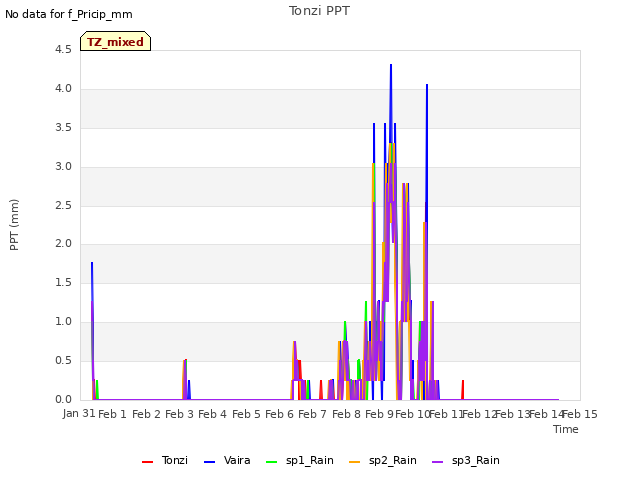
Task: Click the 3.0 y-axis tick label
Action: tap(63, 167)
